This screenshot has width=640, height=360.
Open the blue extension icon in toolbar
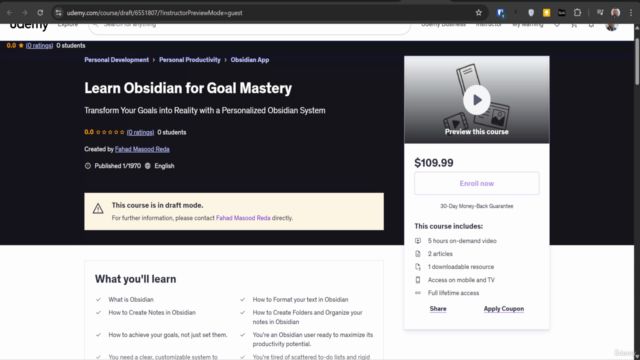tap(500, 13)
